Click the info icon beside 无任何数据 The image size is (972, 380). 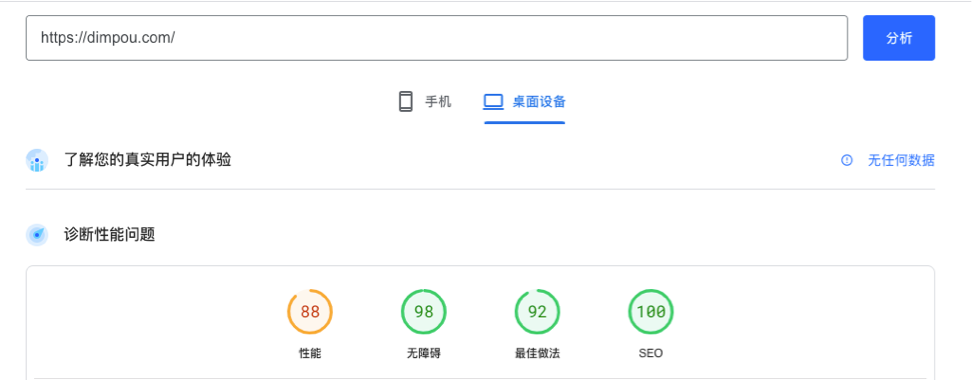coord(847,161)
